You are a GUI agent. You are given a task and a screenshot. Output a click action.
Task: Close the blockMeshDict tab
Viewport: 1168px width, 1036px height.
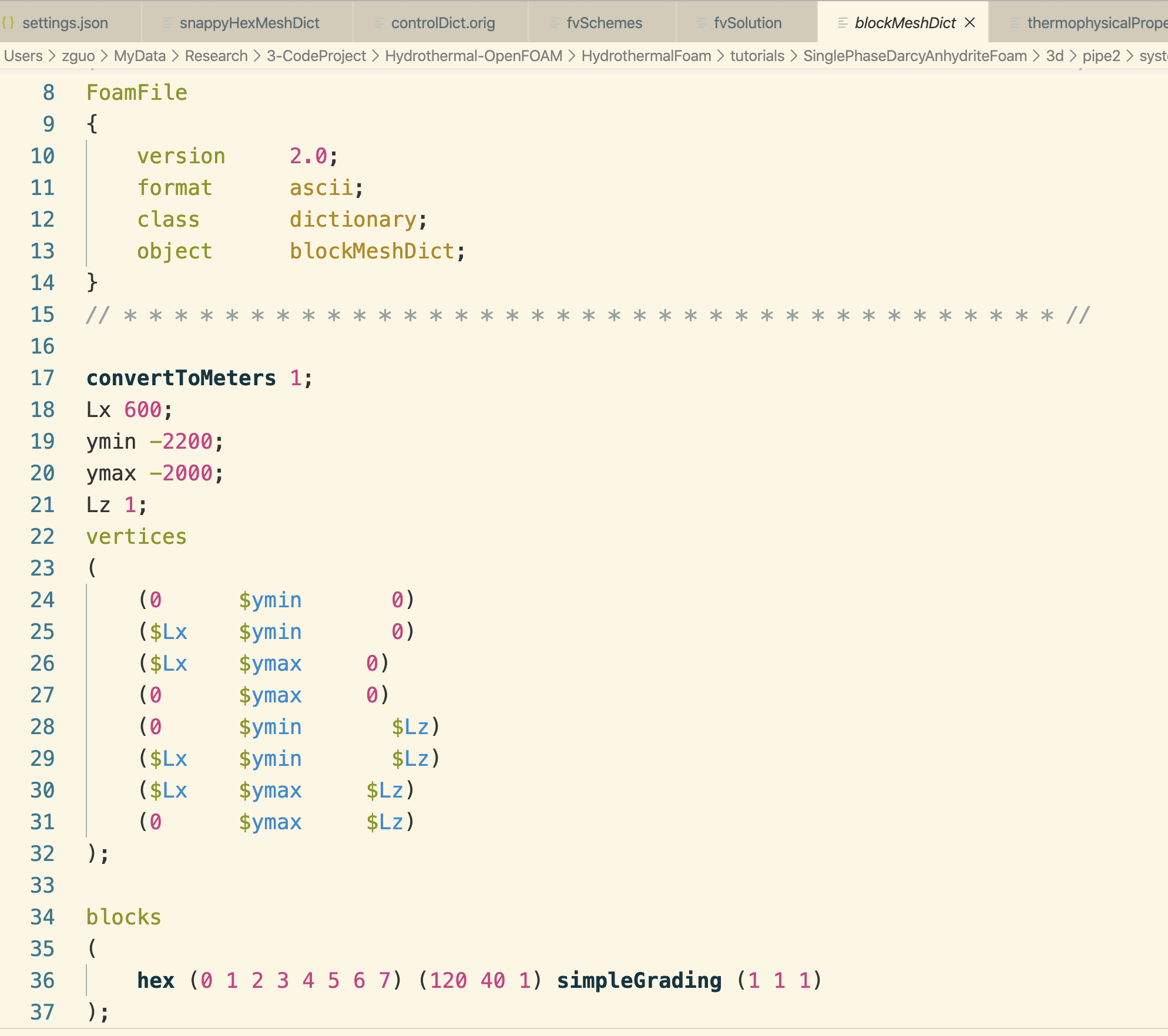tap(970, 22)
